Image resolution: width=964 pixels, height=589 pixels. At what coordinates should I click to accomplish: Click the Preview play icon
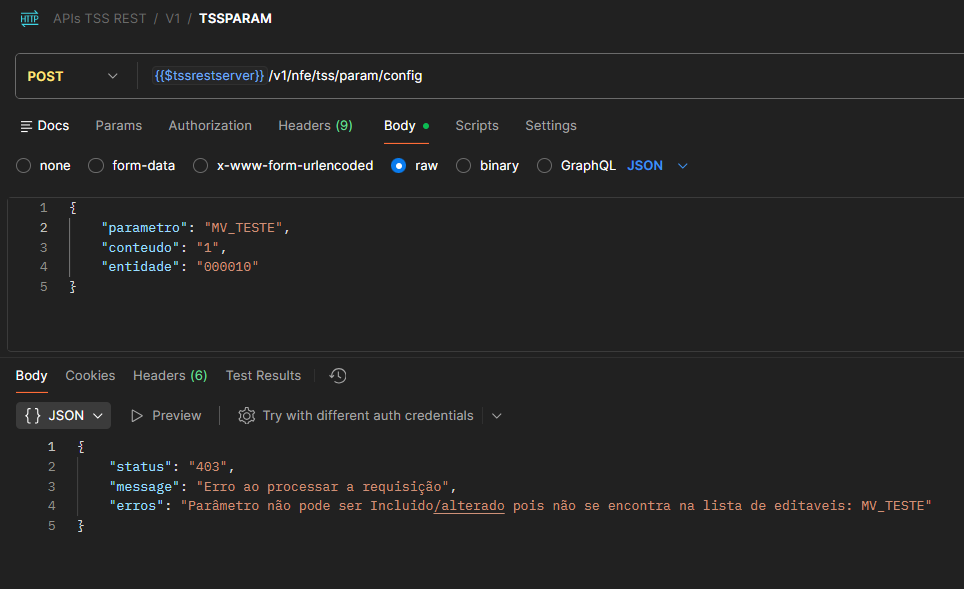click(x=137, y=415)
